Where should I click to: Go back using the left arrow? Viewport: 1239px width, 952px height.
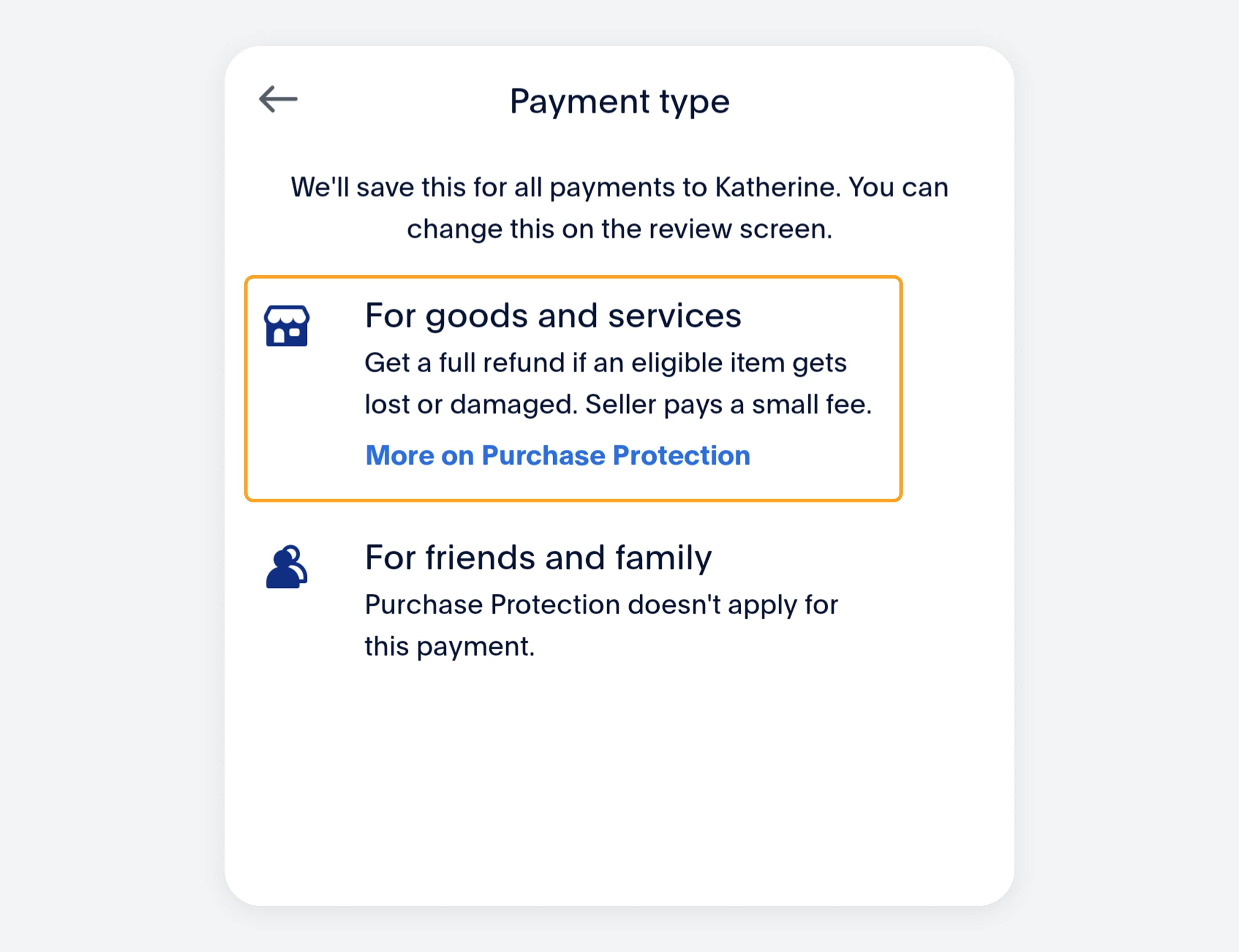pyautogui.click(x=278, y=100)
